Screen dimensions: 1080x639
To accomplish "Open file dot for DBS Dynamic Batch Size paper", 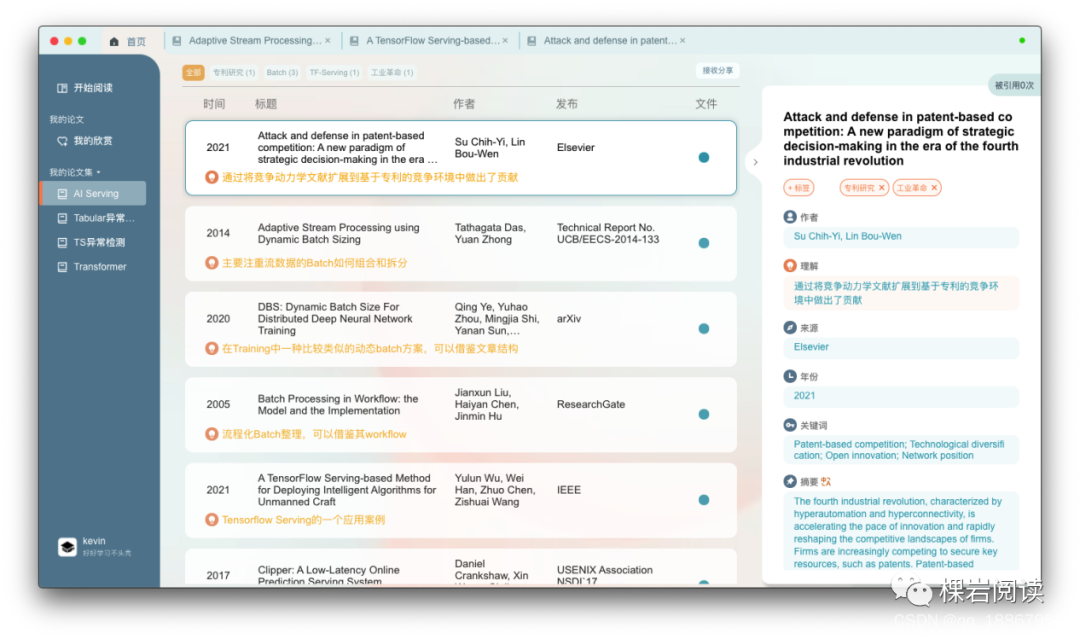I will pyautogui.click(x=703, y=328).
